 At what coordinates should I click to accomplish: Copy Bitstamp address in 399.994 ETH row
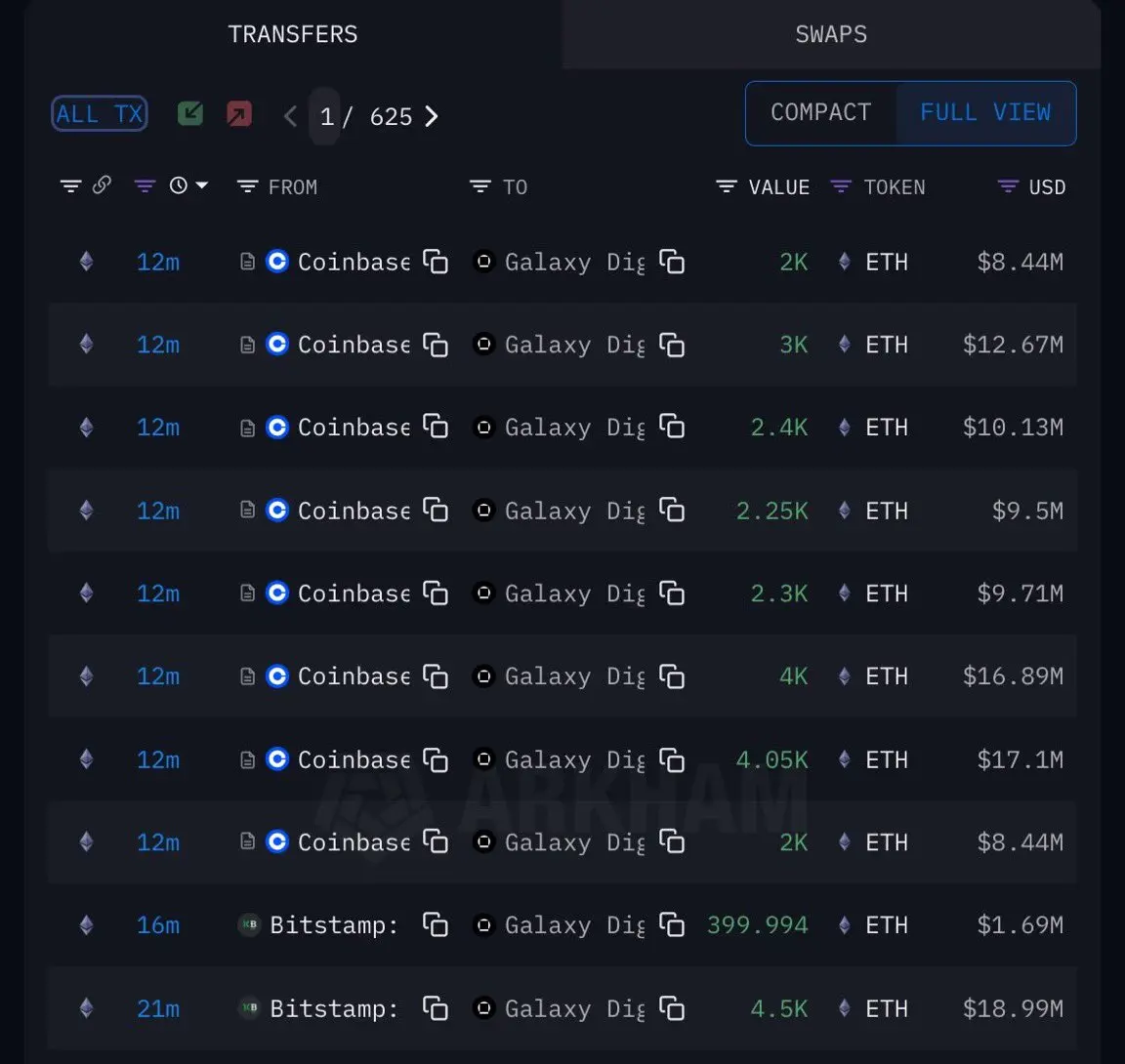click(x=436, y=925)
